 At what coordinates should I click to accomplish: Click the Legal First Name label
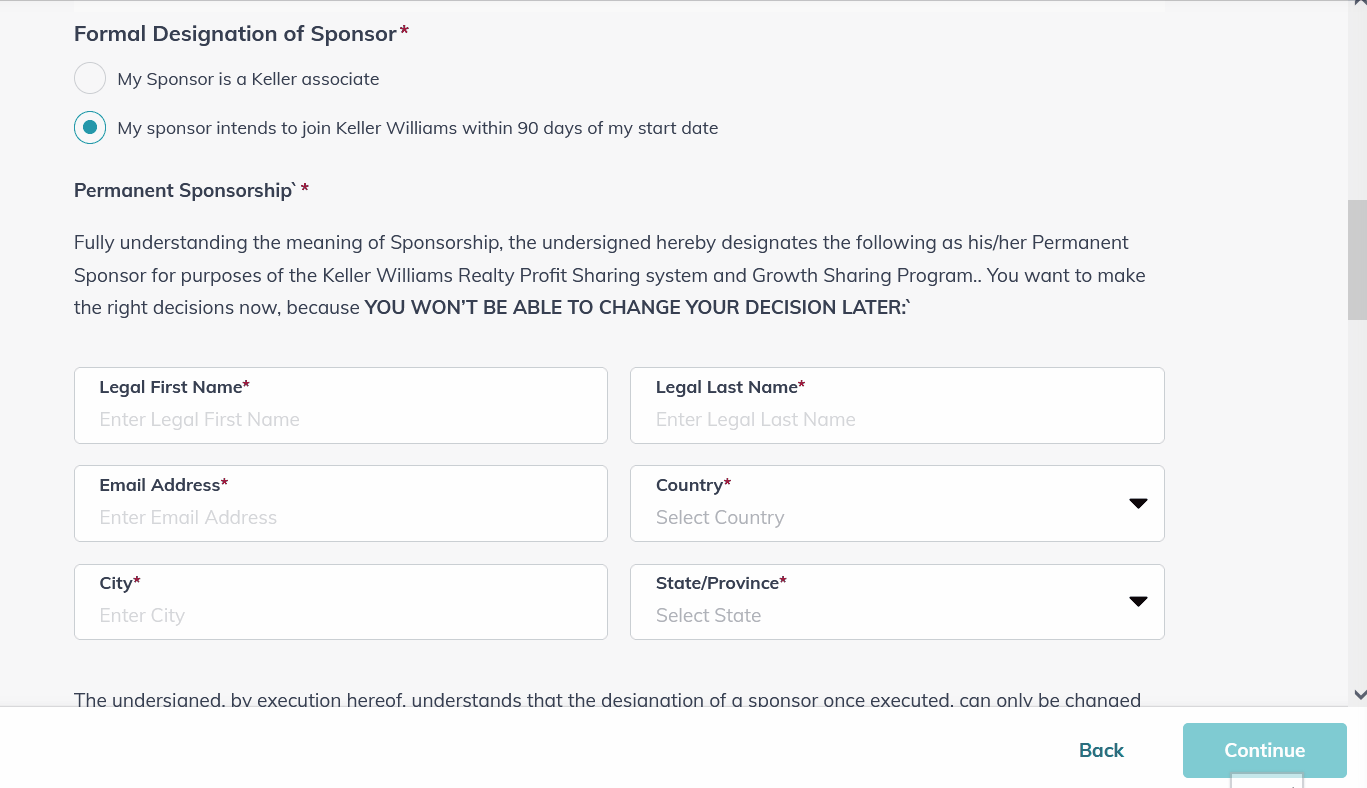tap(171, 387)
